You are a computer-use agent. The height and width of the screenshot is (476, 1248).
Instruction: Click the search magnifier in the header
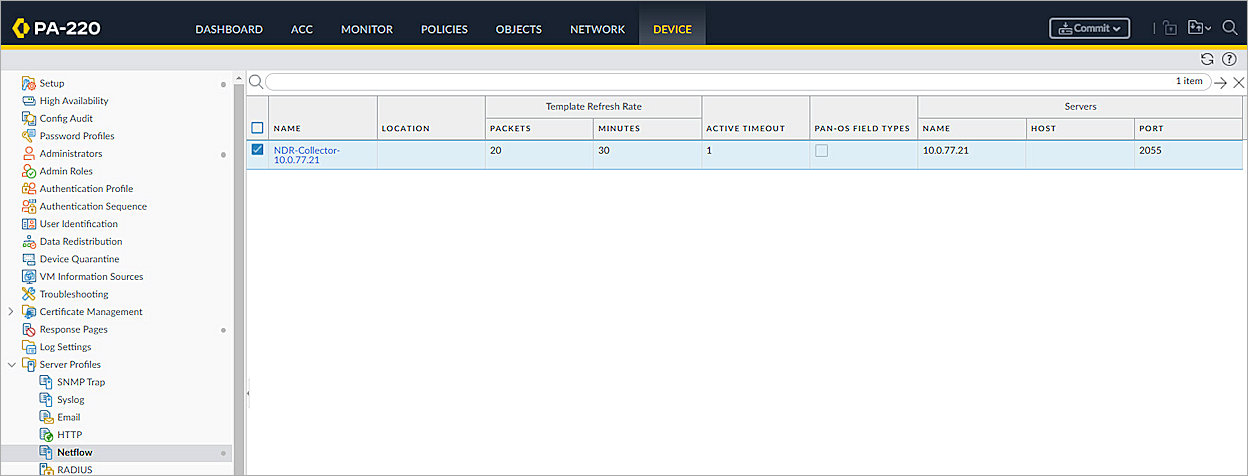tap(1229, 28)
